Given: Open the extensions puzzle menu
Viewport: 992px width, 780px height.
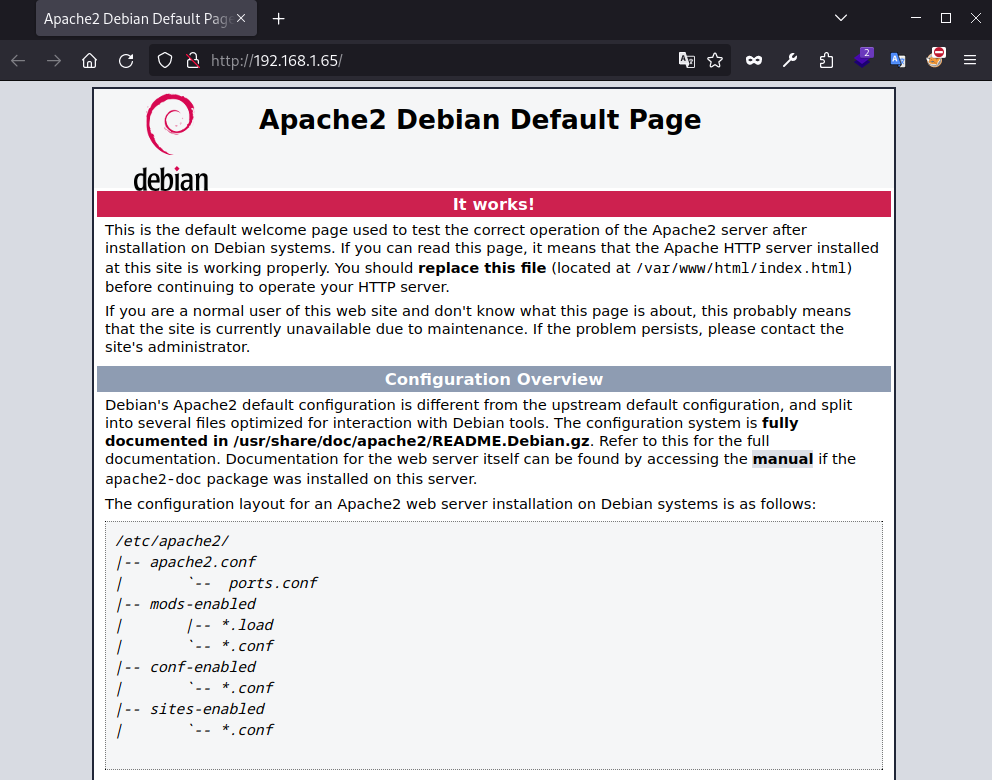Looking at the screenshot, I should [826, 61].
